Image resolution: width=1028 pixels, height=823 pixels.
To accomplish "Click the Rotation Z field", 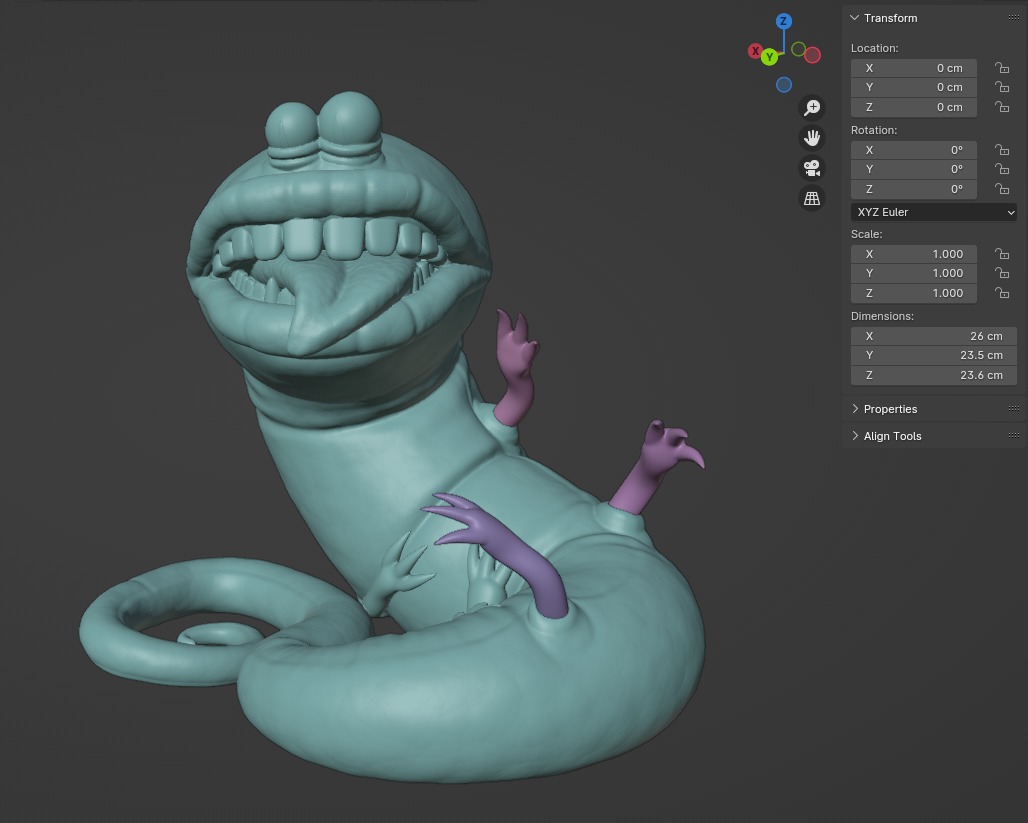I will (x=914, y=189).
